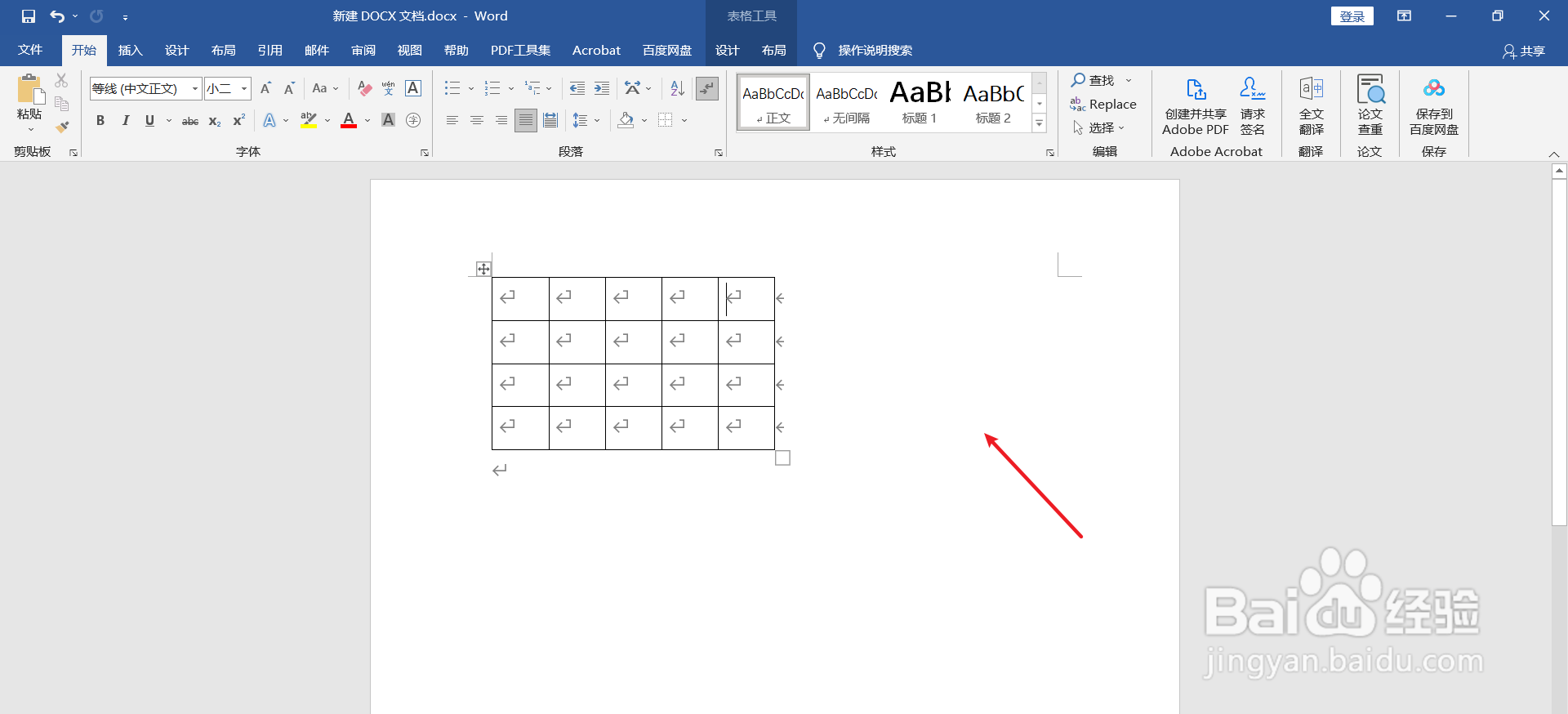1568x714 pixels.
Task: Insert enclosed character icon
Action: coord(413,121)
